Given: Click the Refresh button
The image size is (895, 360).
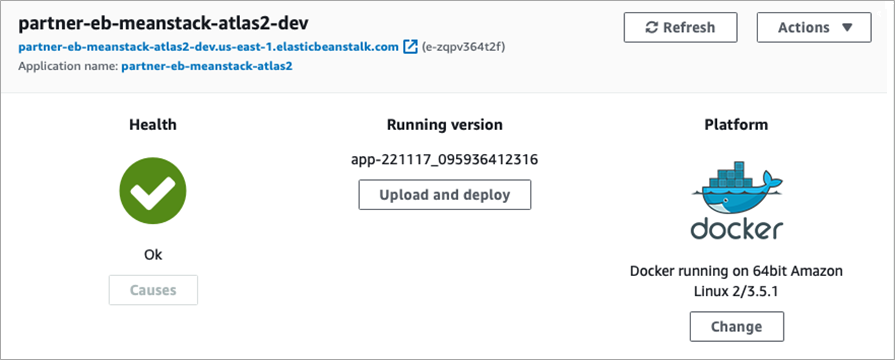Looking at the screenshot, I should 680,27.
